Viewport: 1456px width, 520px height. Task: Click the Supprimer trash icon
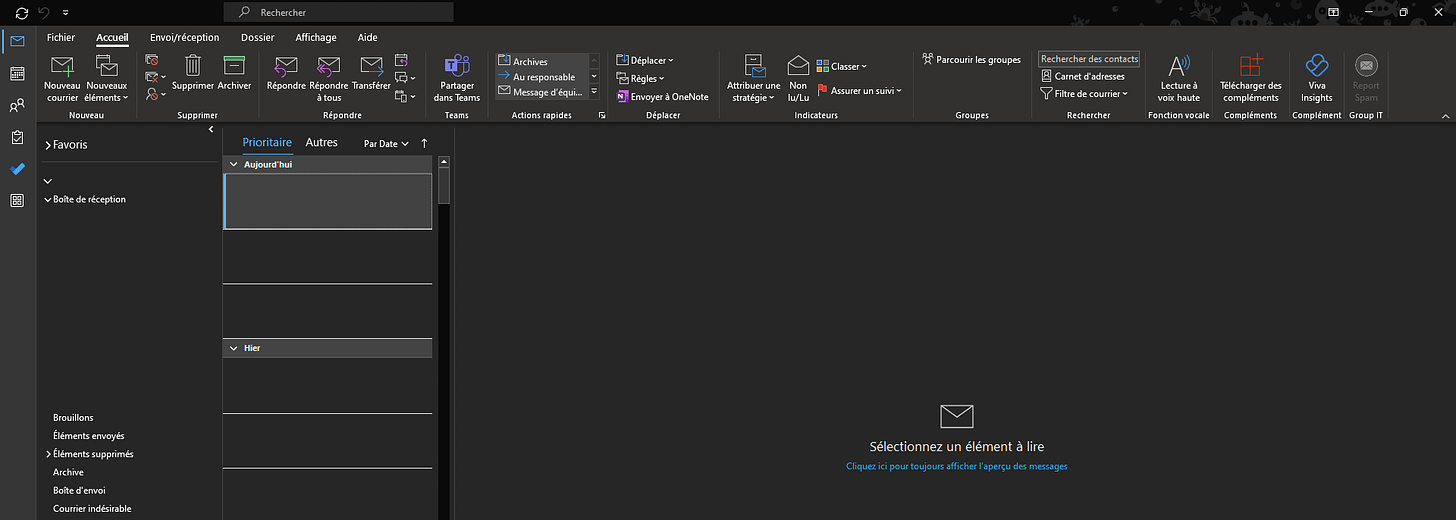pos(193,72)
